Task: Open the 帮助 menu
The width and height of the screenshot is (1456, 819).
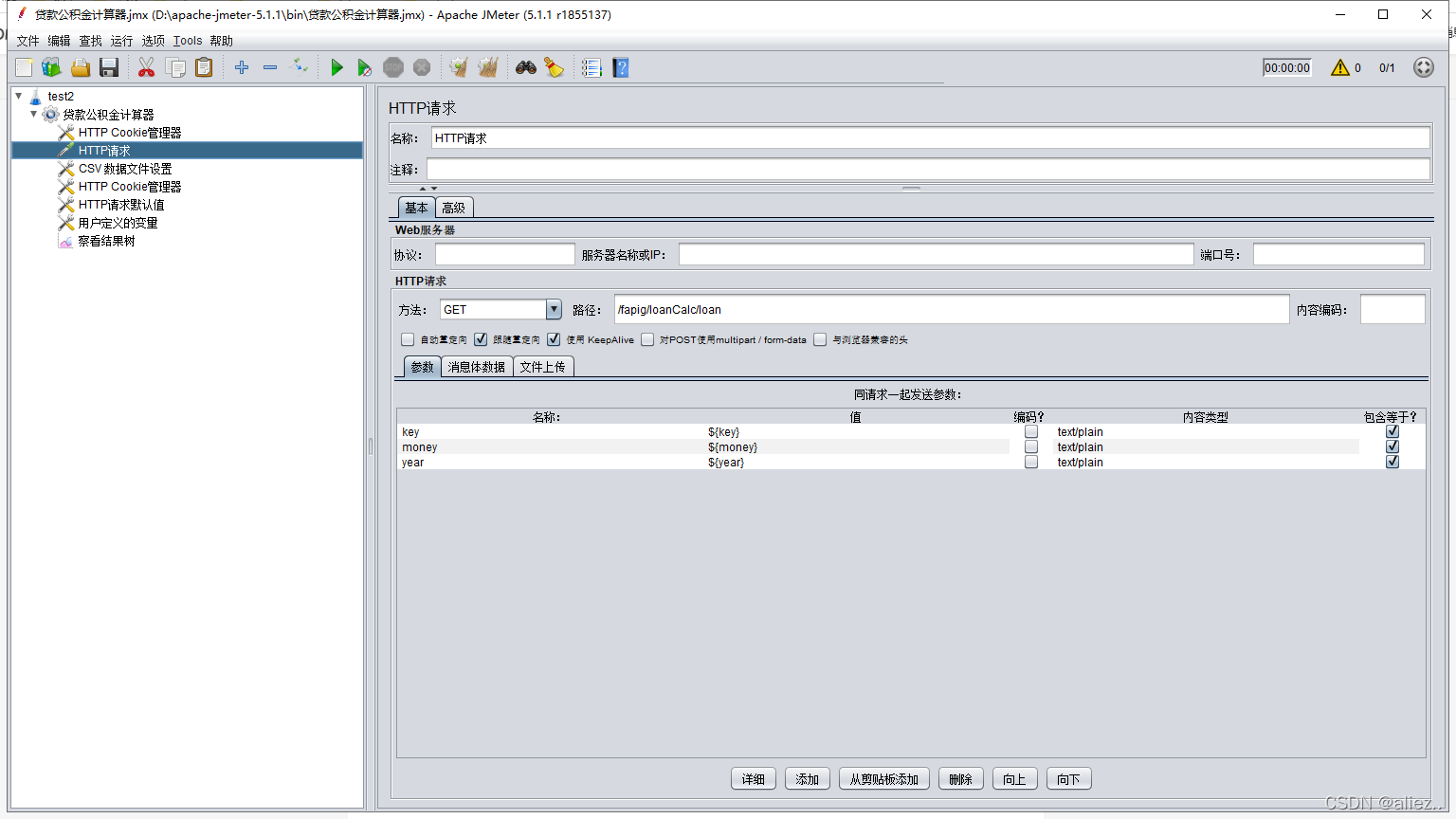Action: click(x=221, y=41)
